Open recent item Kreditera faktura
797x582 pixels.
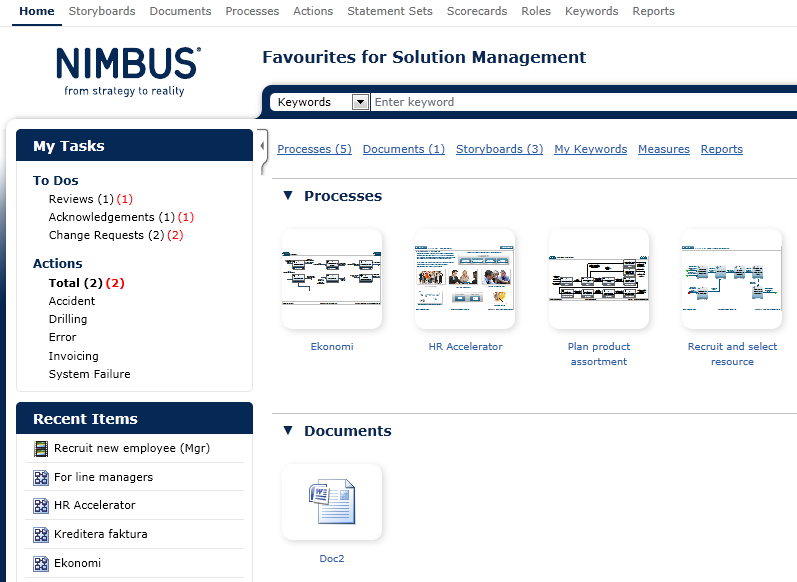click(x=101, y=534)
